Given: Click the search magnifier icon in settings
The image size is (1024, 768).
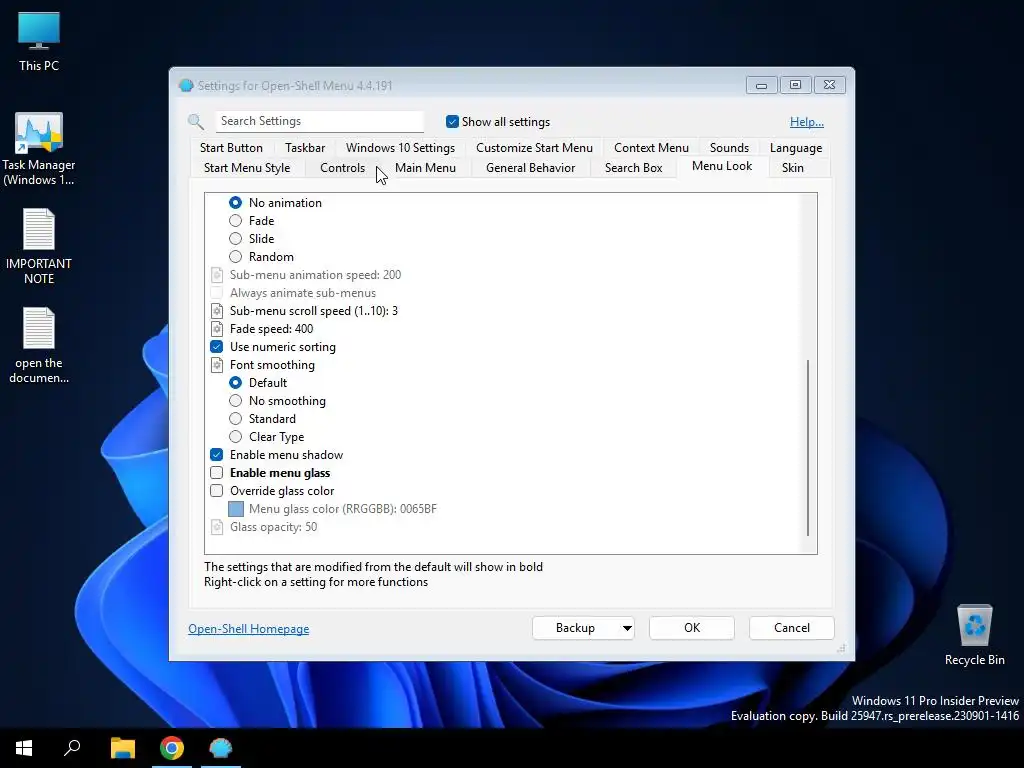Looking at the screenshot, I should [x=195, y=121].
